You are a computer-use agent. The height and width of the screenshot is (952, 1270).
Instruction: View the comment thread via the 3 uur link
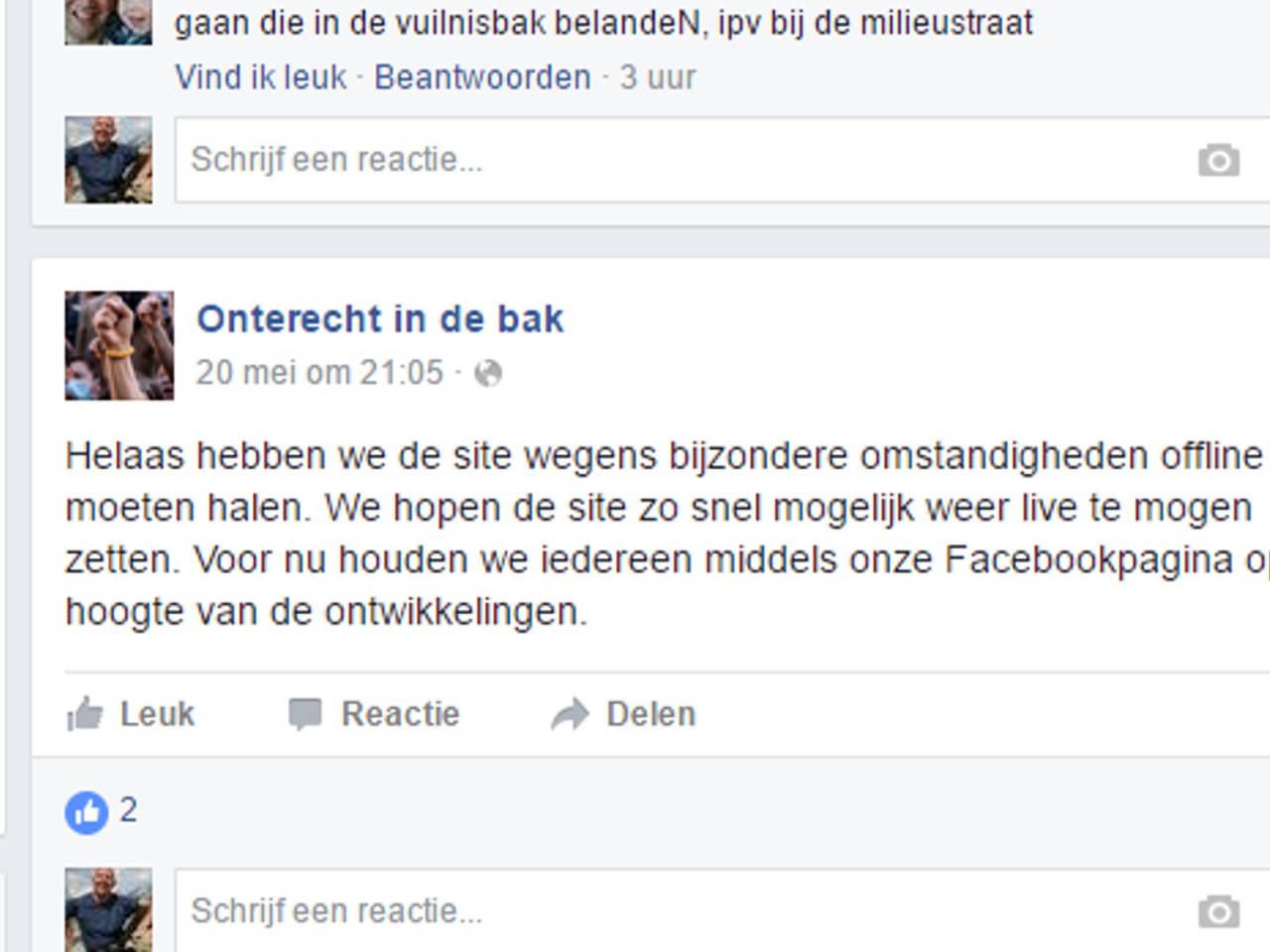point(657,77)
